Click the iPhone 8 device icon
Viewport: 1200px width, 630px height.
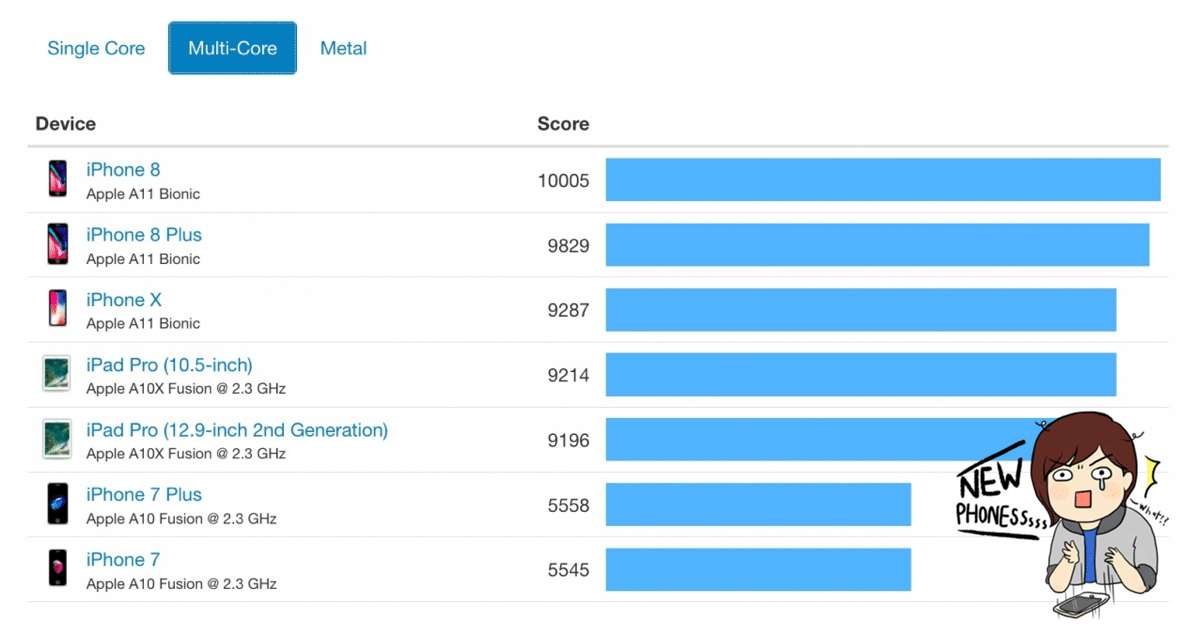[x=58, y=179]
